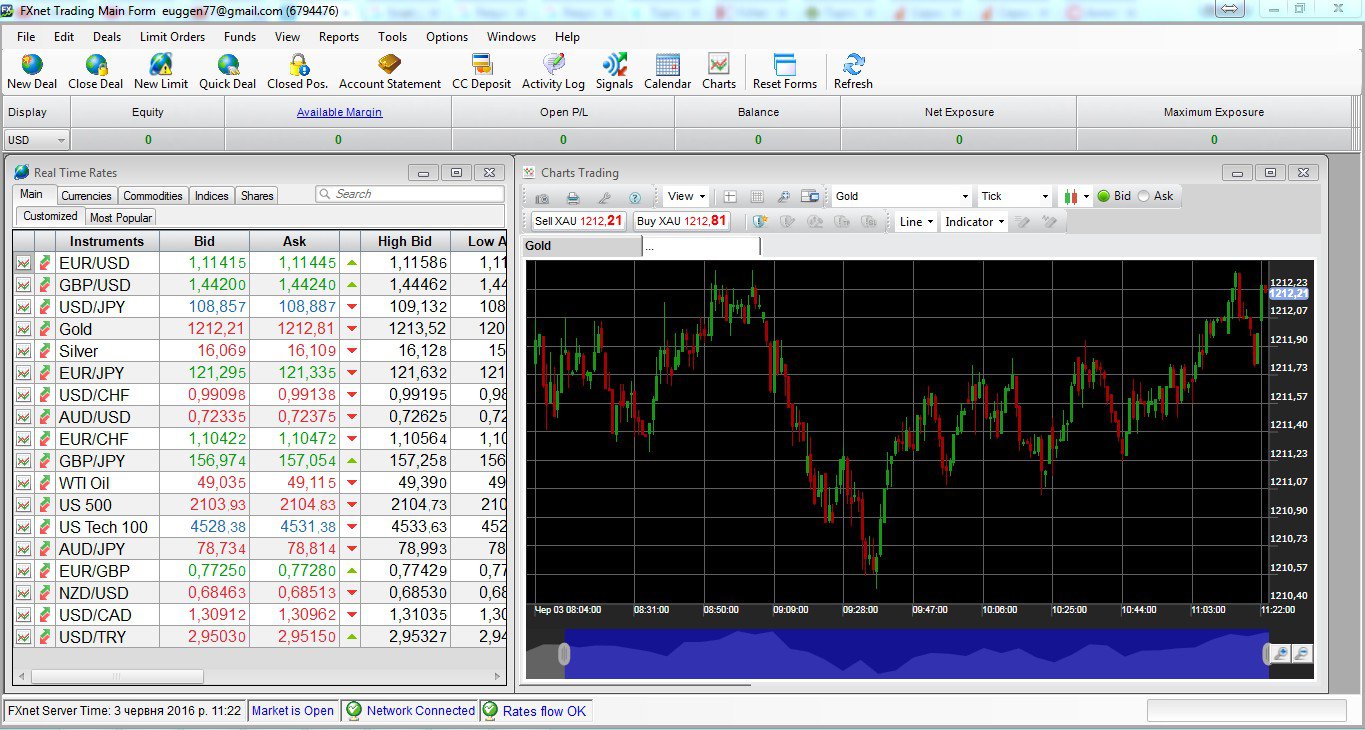Open the economic Calendar
The width and height of the screenshot is (1365, 730).
pyautogui.click(x=667, y=72)
